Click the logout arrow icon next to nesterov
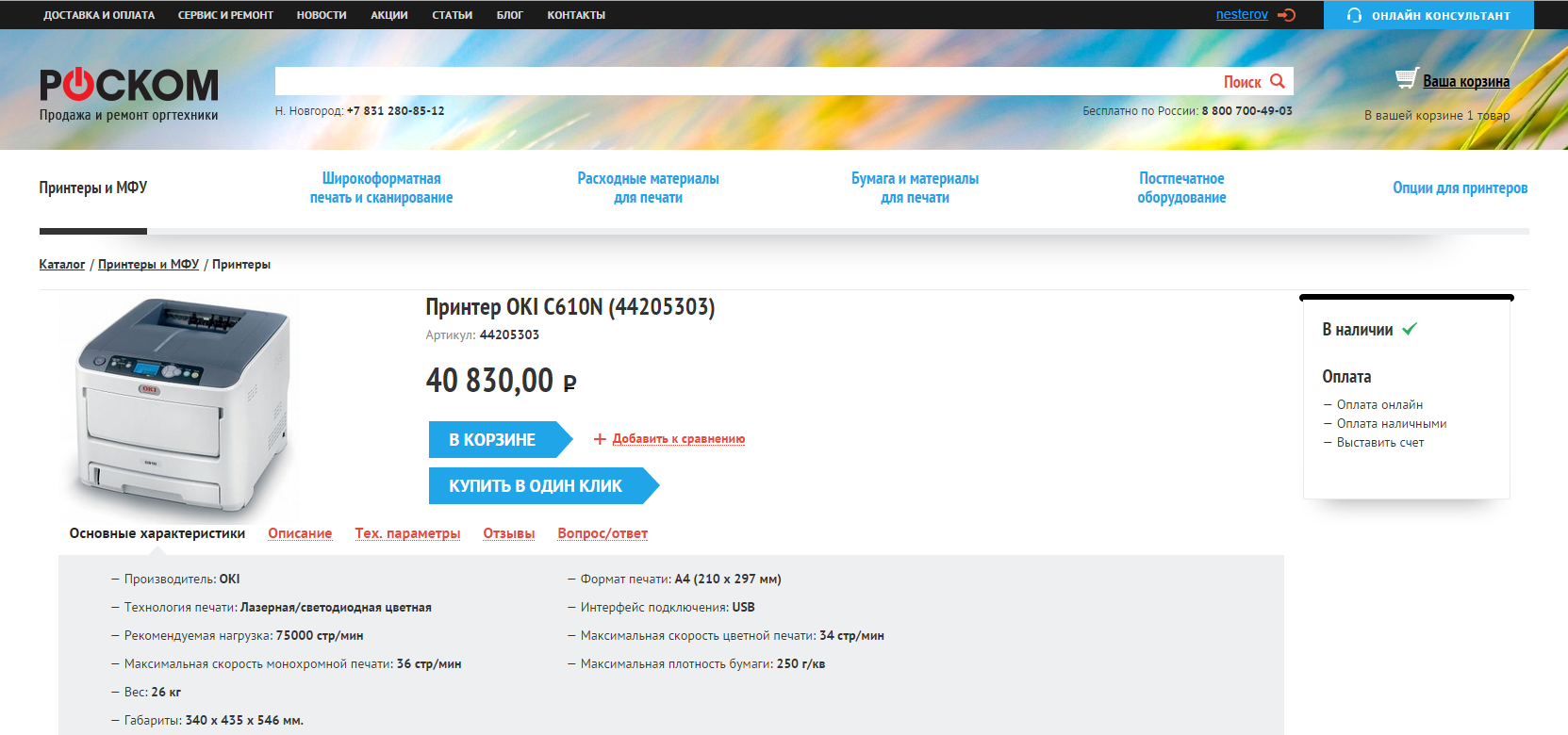The width and height of the screenshot is (1568, 735). (x=1286, y=15)
